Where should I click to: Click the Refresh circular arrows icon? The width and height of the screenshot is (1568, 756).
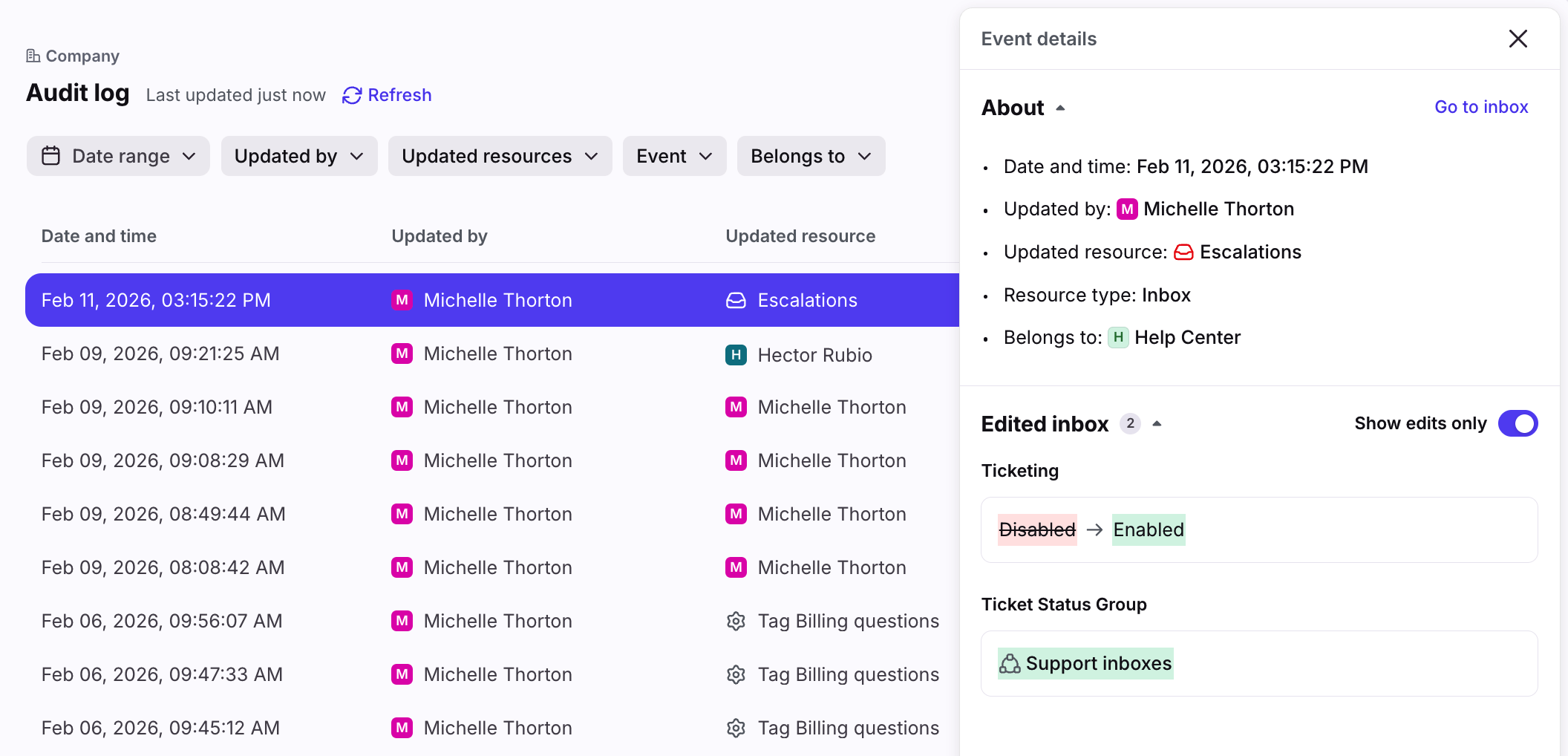pos(352,95)
